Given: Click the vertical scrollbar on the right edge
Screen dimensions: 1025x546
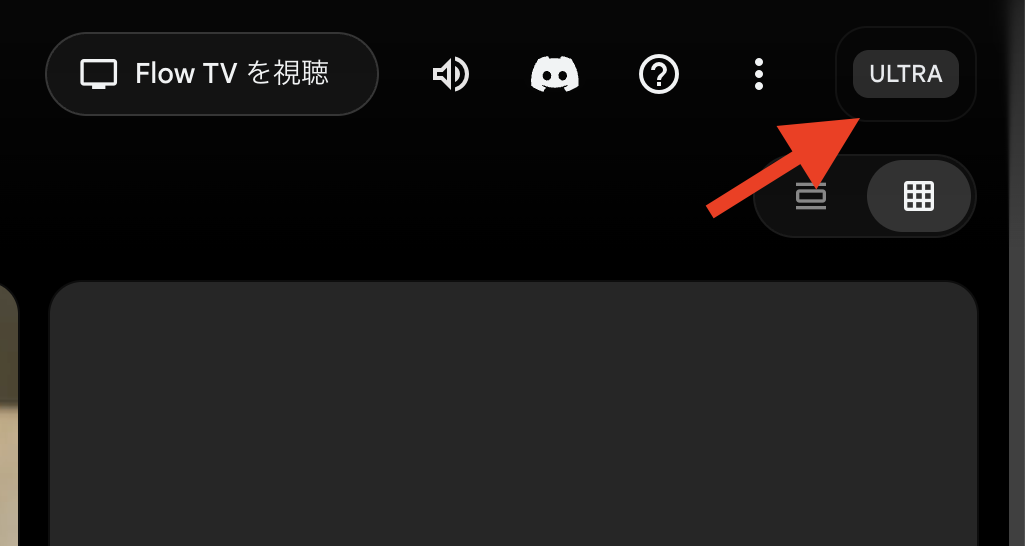Looking at the screenshot, I should tap(1017, 273).
